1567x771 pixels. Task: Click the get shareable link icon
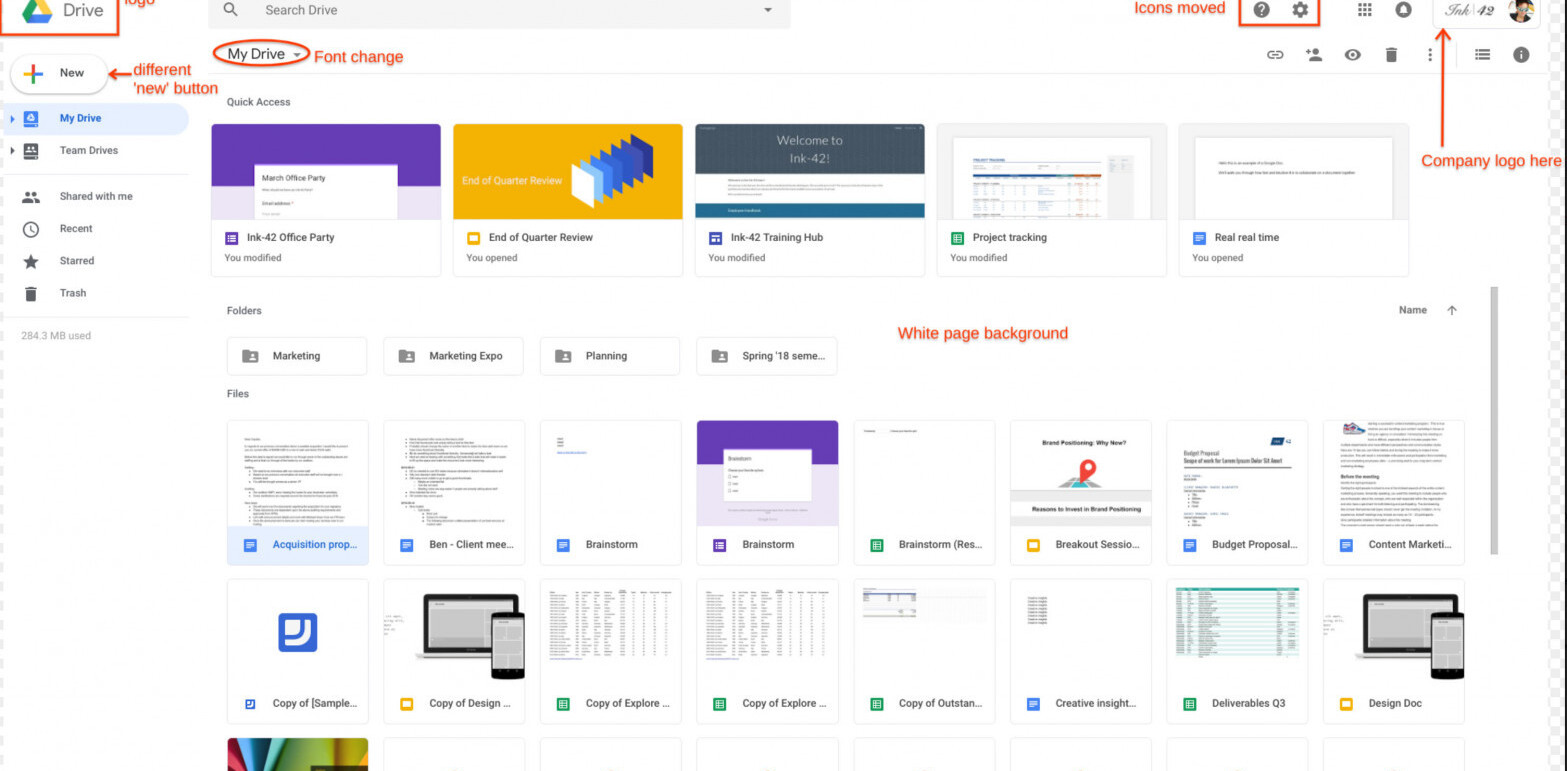pyautogui.click(x=1274, y=55)
